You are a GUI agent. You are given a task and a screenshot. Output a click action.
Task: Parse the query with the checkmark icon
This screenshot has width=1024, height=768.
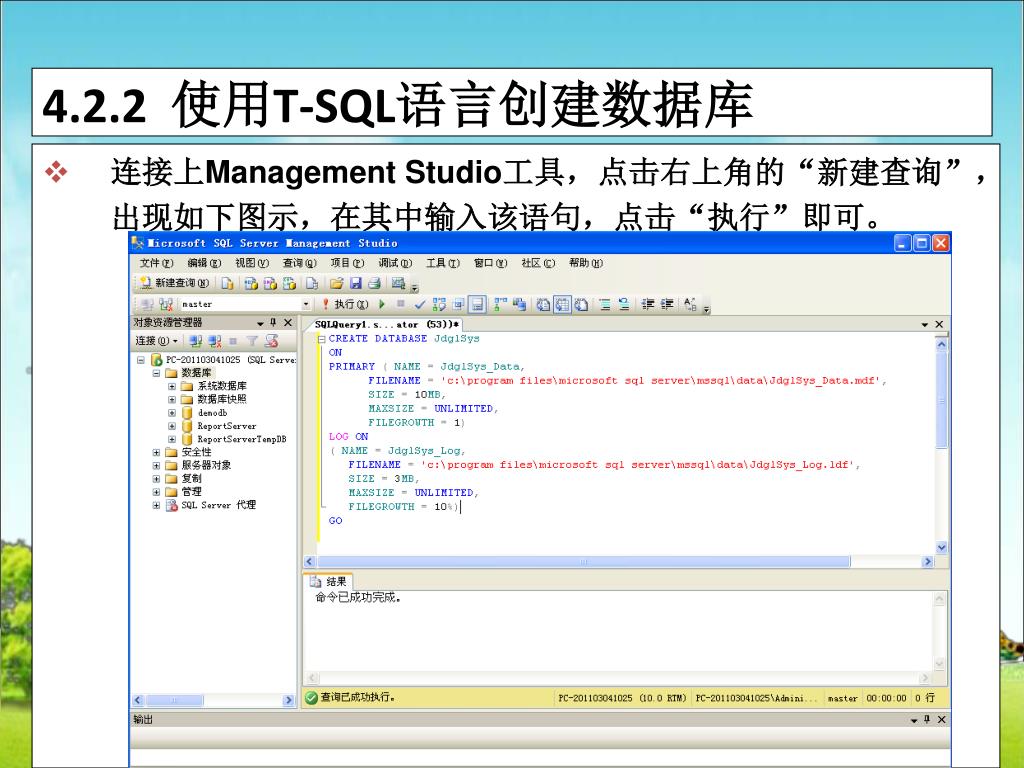(x=419, y=304)
